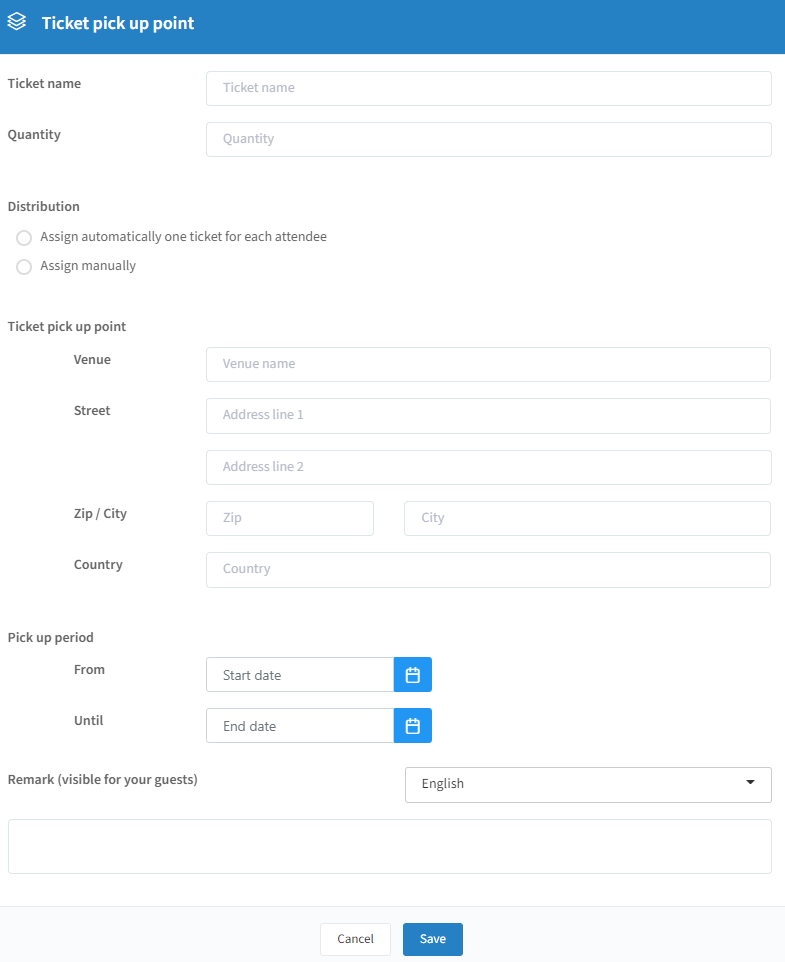Click the Start date text field

300,674
